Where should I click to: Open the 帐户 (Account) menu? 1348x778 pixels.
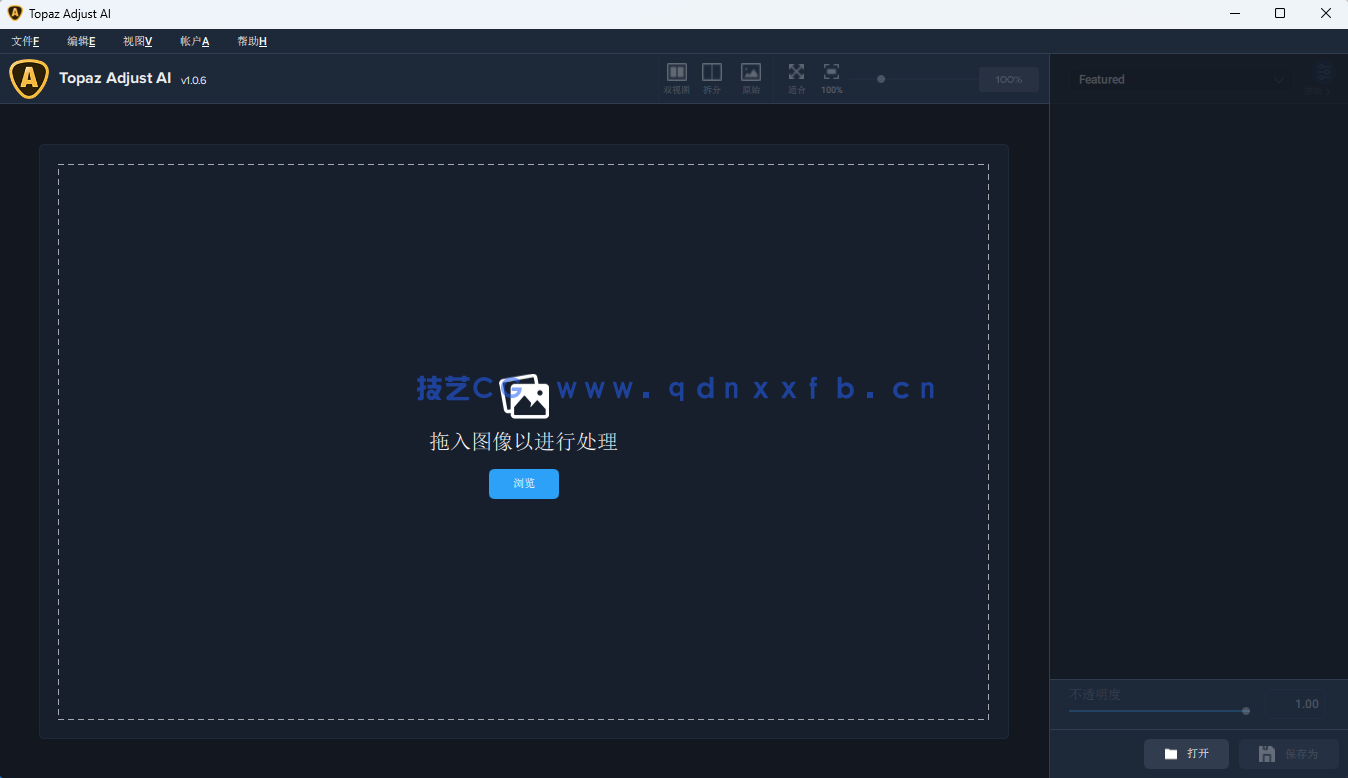(x=194, y=41)
